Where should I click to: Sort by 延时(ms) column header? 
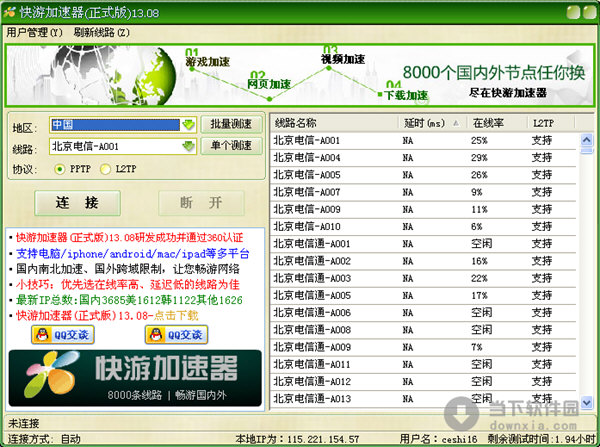click(432, 123)
